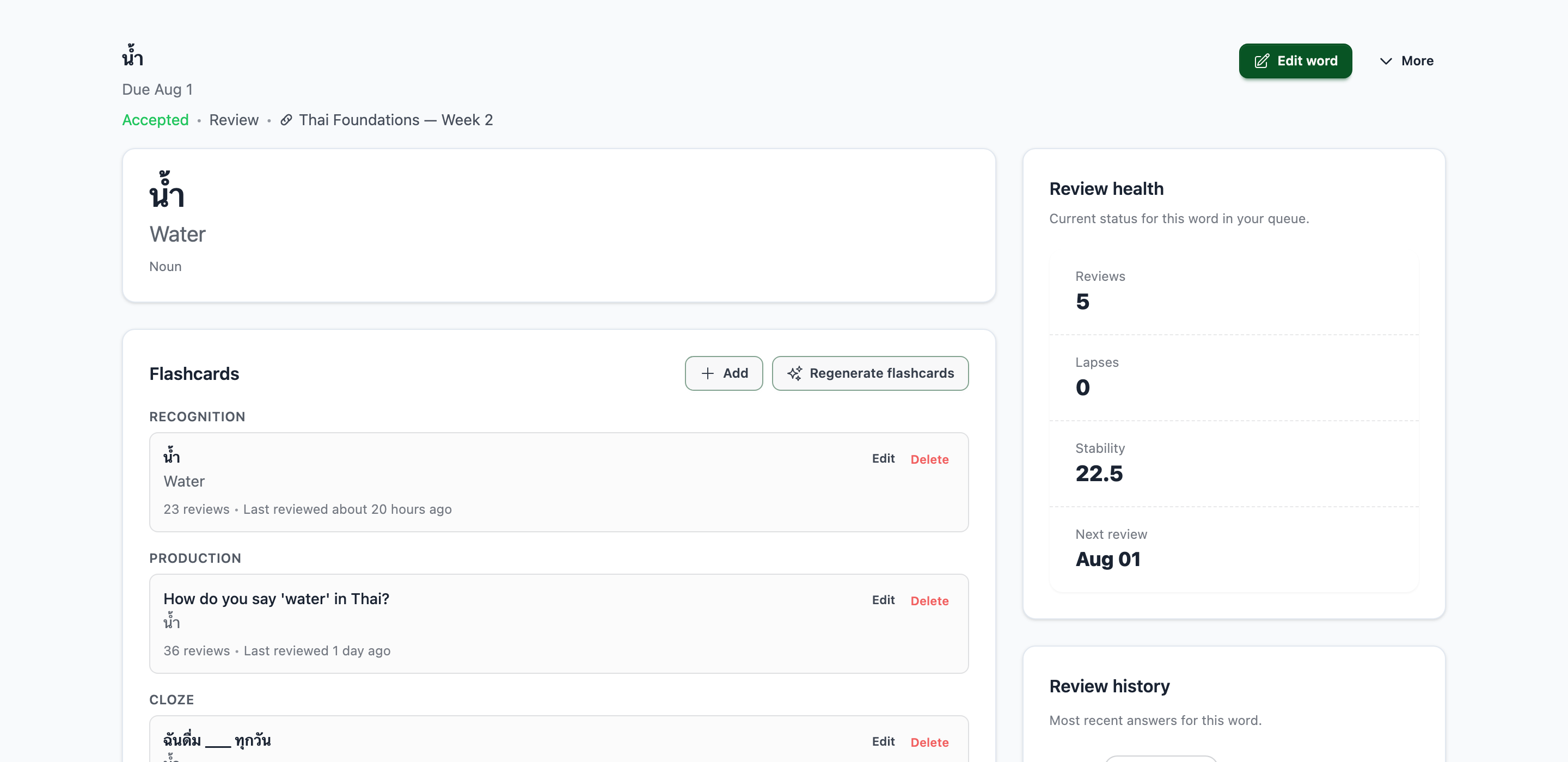This screenshot has height=762, width=1568.
Task: Click 'Last reviewed 1 day ago'
Action: (x=317, y=650)
